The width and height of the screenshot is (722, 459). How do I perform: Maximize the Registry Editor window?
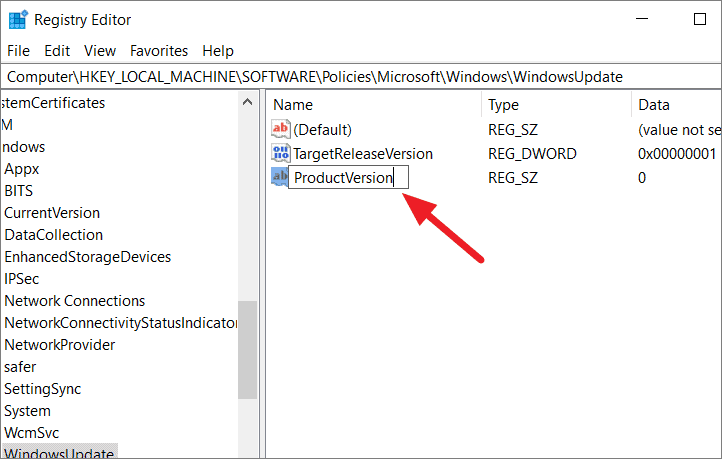(700, 19)
